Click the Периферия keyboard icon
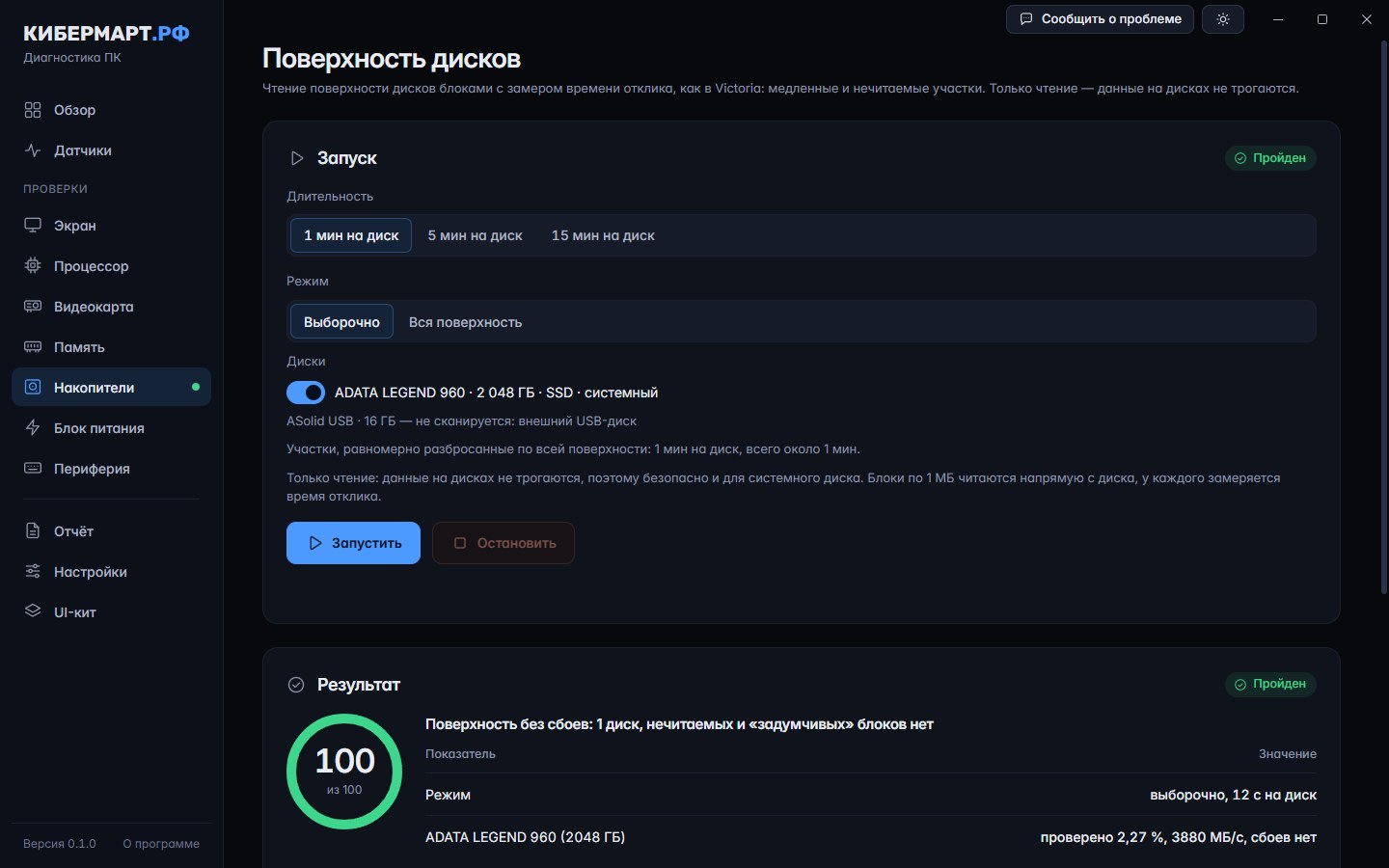The image size is (1389, 868). click(x=33, y=469)
